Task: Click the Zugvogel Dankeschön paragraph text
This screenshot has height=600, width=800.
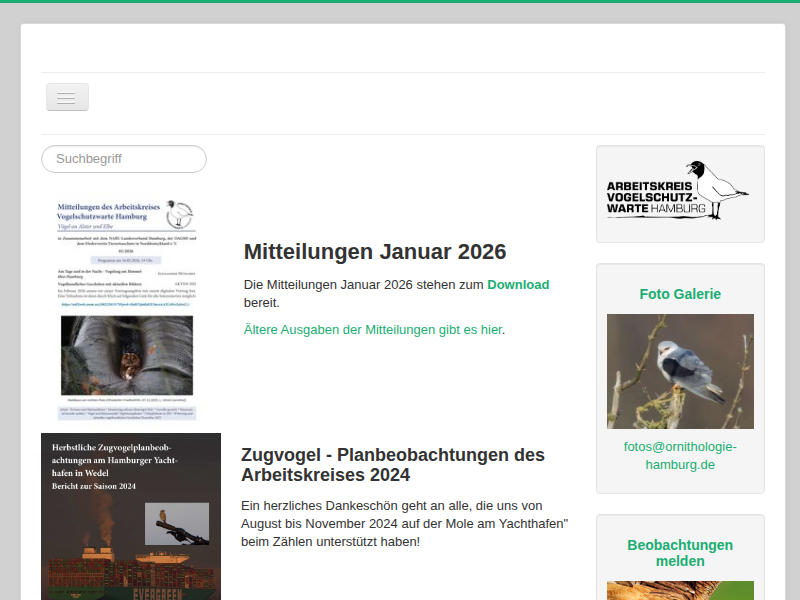Action: [405, 524]
